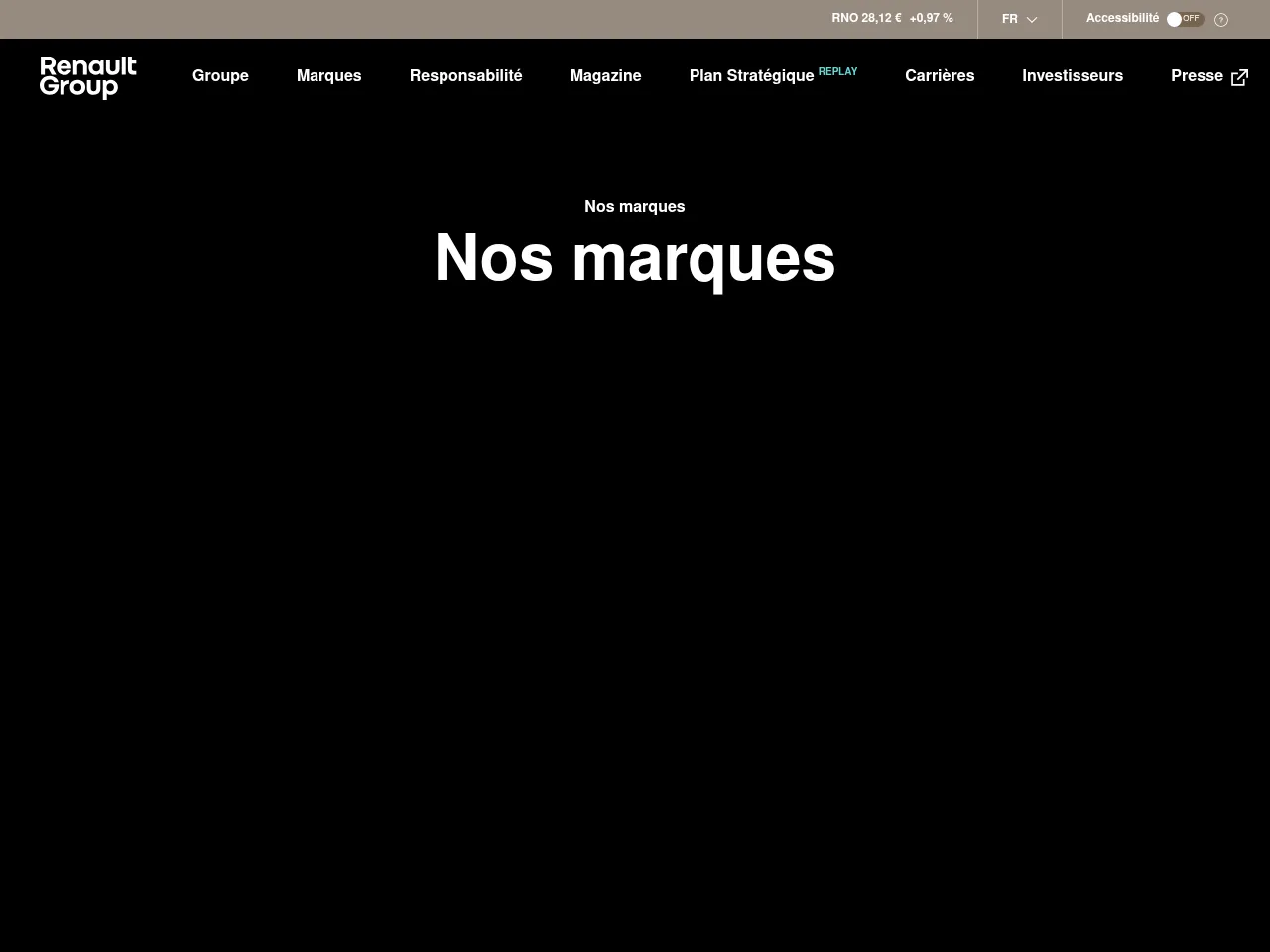Click the accessibility help question mark icon
Image resolution: width=1270 pixels, height=952 pixels.
(1221, 20)
